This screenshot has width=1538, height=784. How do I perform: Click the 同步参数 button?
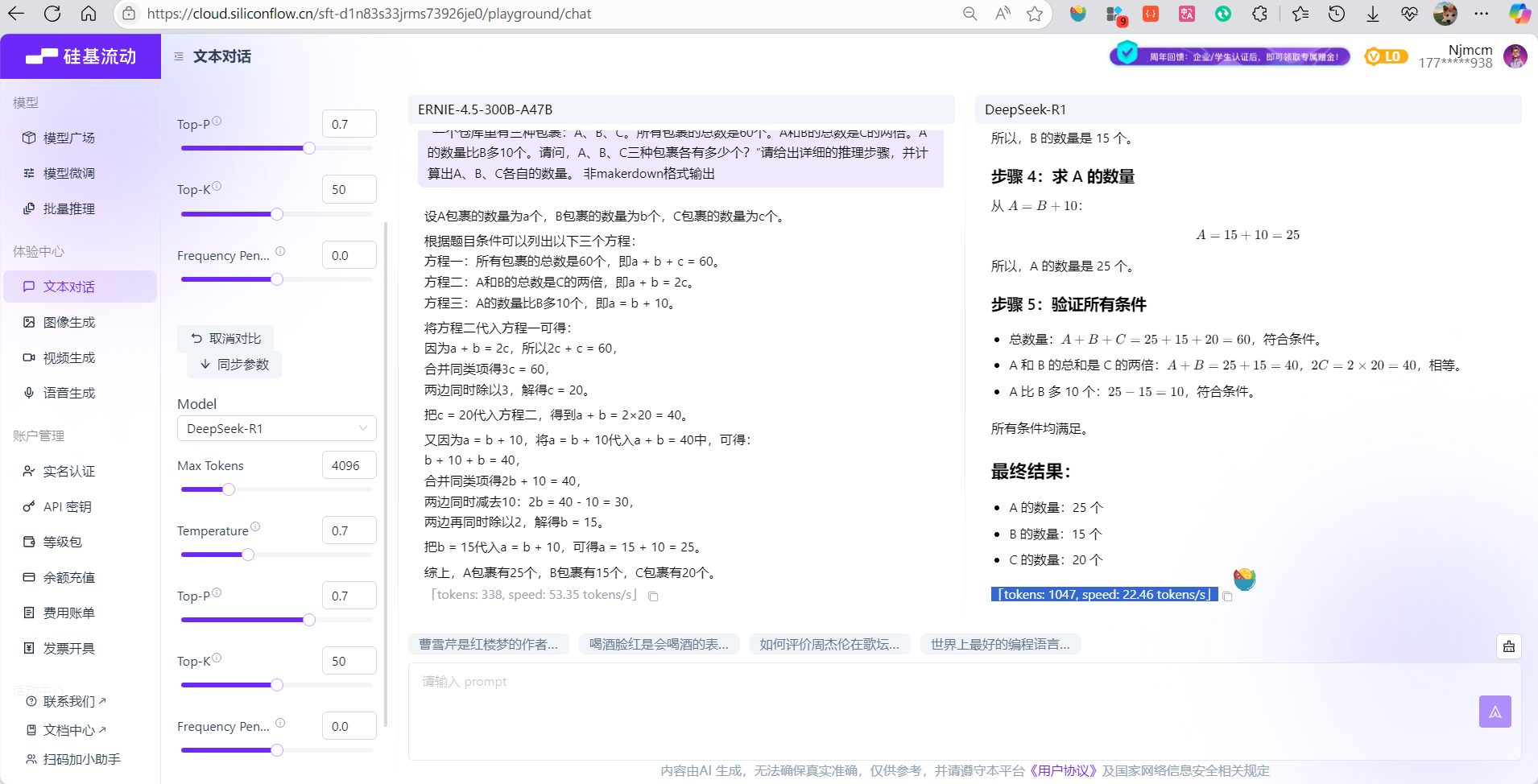(x=234, y=365)
